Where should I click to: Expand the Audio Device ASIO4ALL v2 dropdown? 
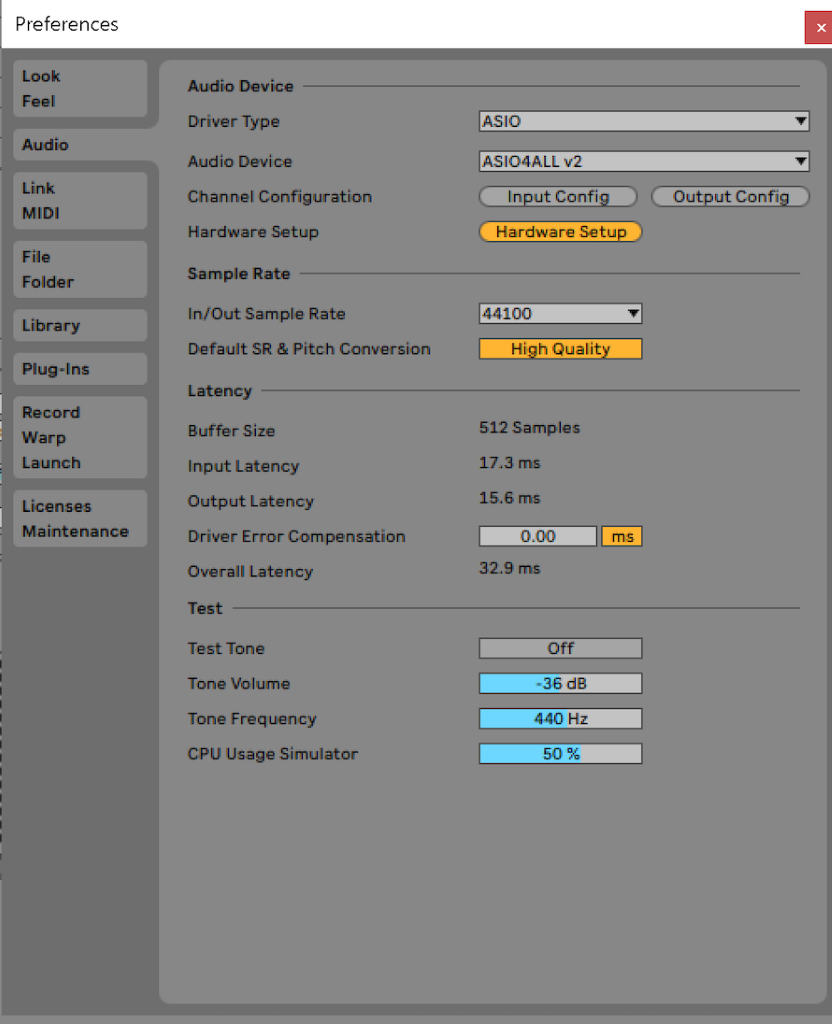[x=643, y=162]
